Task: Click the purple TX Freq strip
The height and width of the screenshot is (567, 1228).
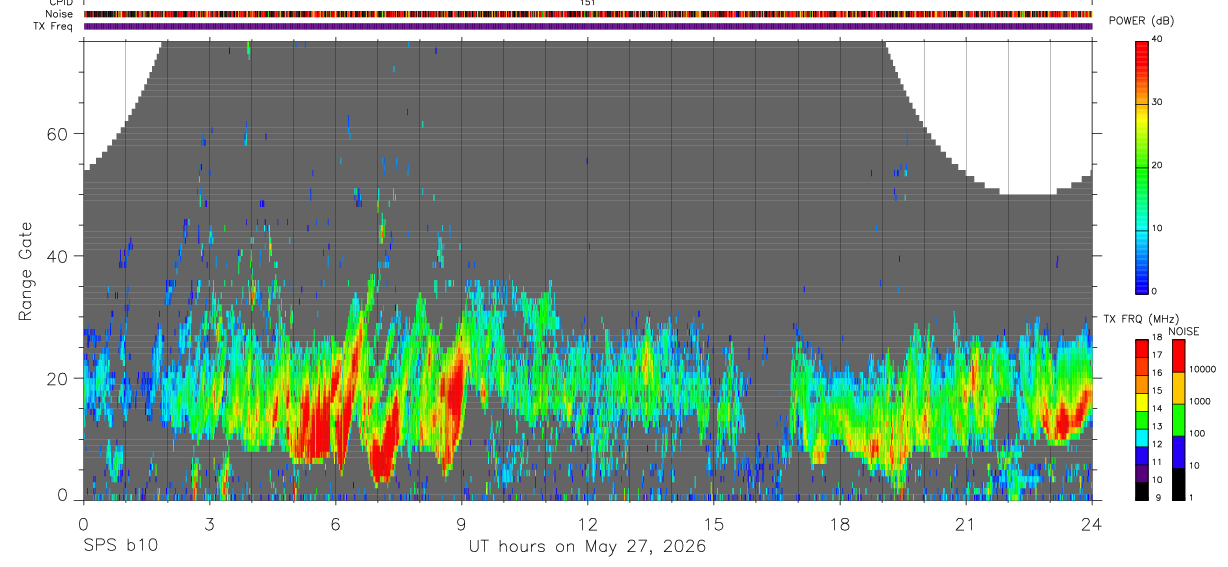Action: pos(588,26)
